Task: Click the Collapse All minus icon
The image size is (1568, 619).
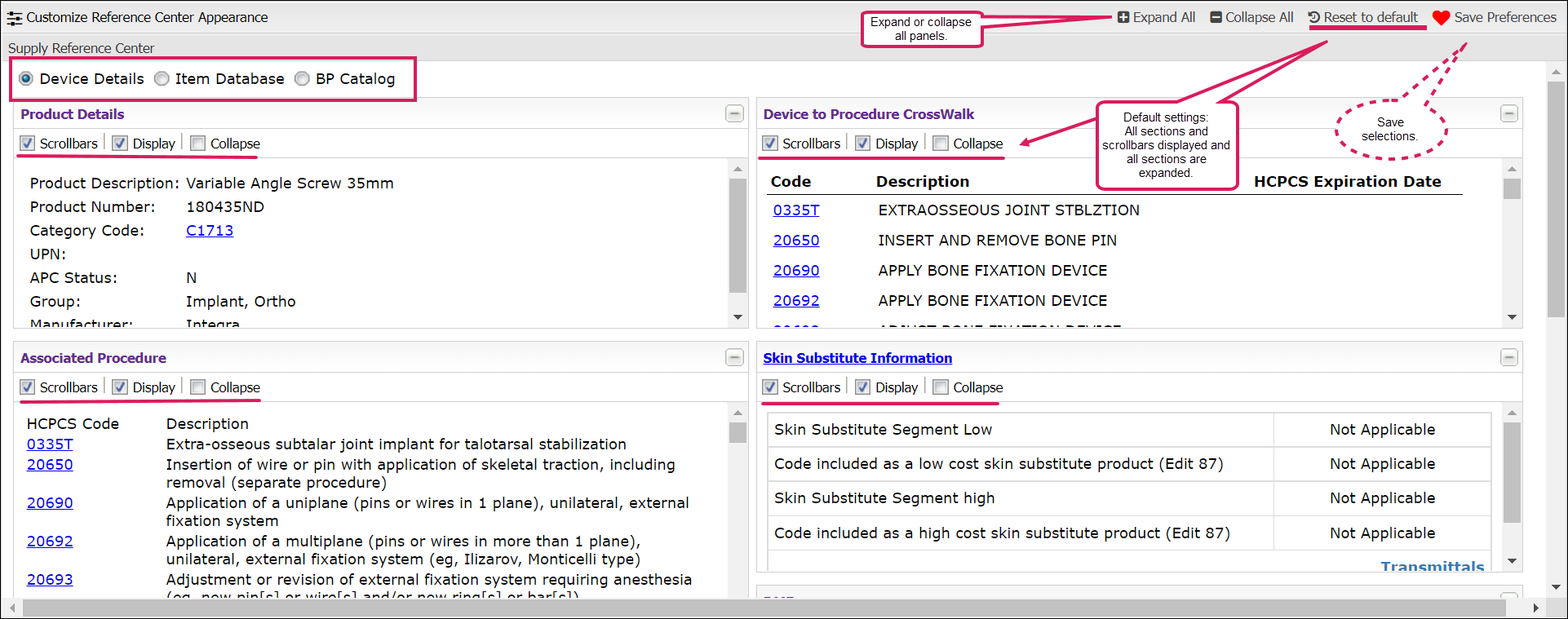Action: (1216, 17)
